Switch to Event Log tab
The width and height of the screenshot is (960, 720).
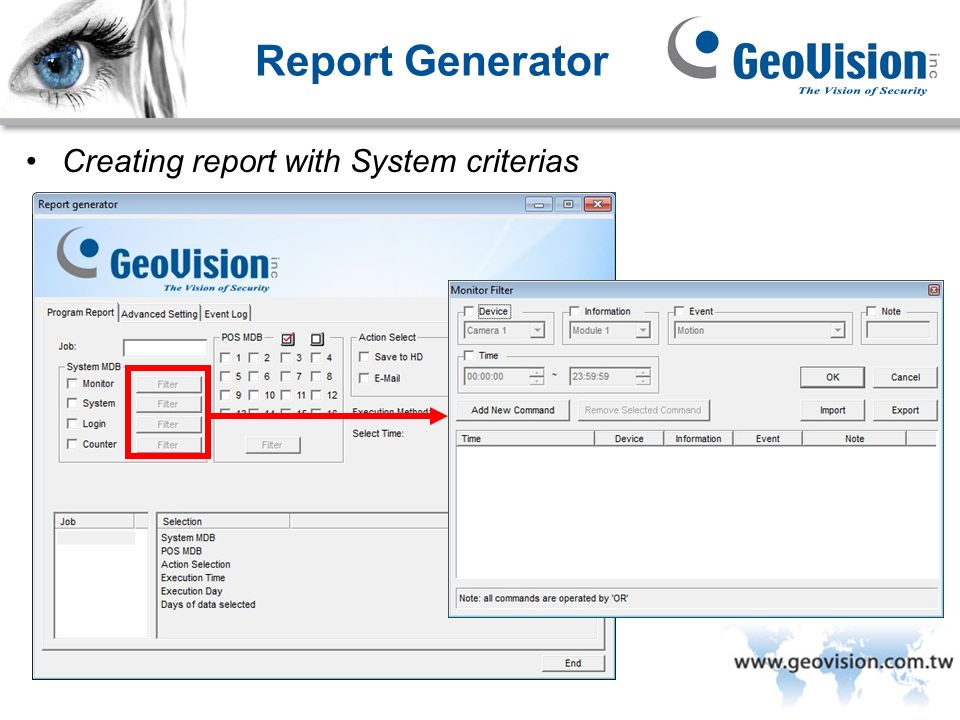[x=226, y=314]
